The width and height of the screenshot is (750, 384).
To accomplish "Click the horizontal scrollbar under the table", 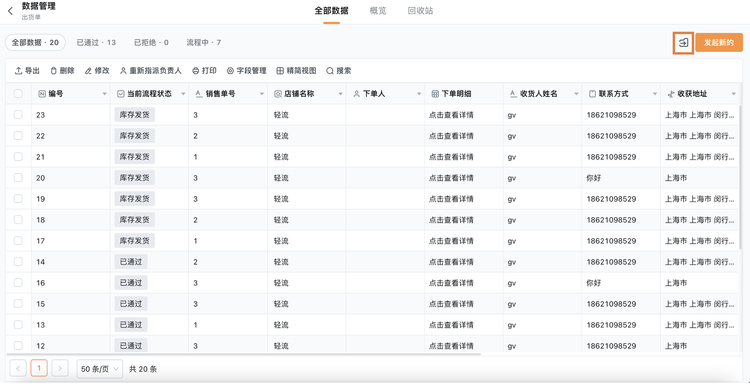I will pos(244,354).
